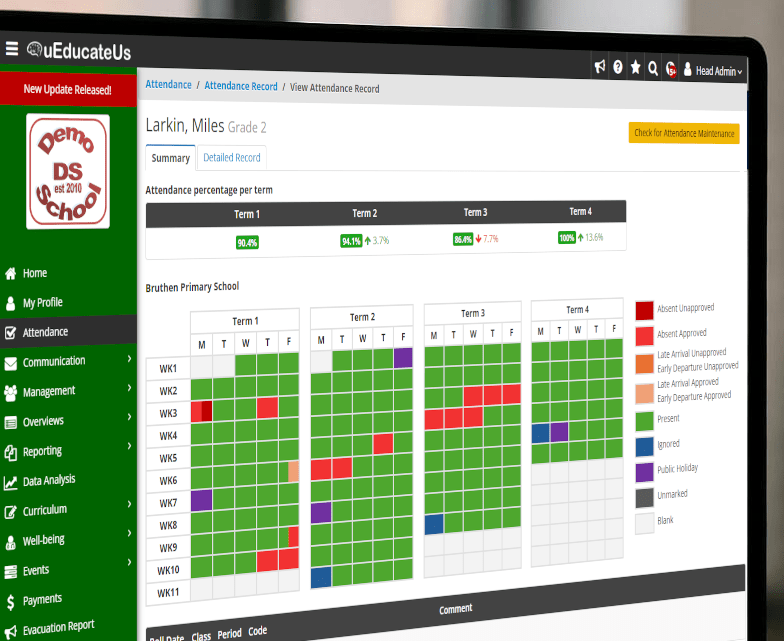This screenshot has width=784, height=641.
Task: Open the notifications icon with 5+ badge
Action: [671, 70]
